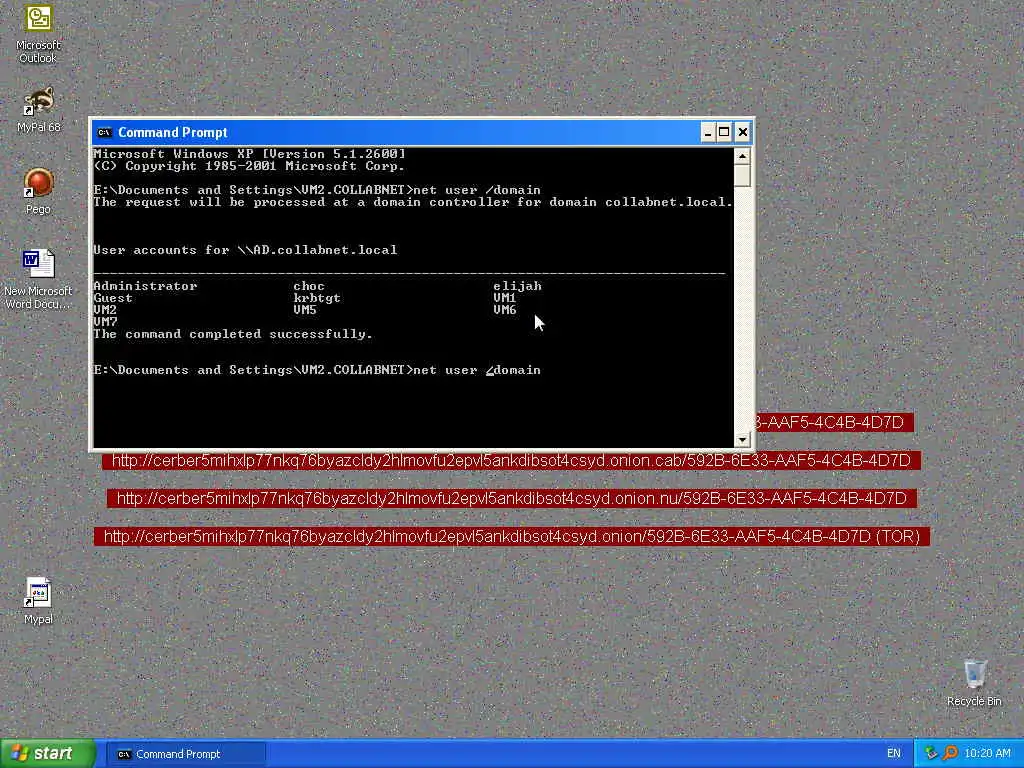
Task: Open the Microsoft Outlook desktop icon
Action: coord(38,34)
